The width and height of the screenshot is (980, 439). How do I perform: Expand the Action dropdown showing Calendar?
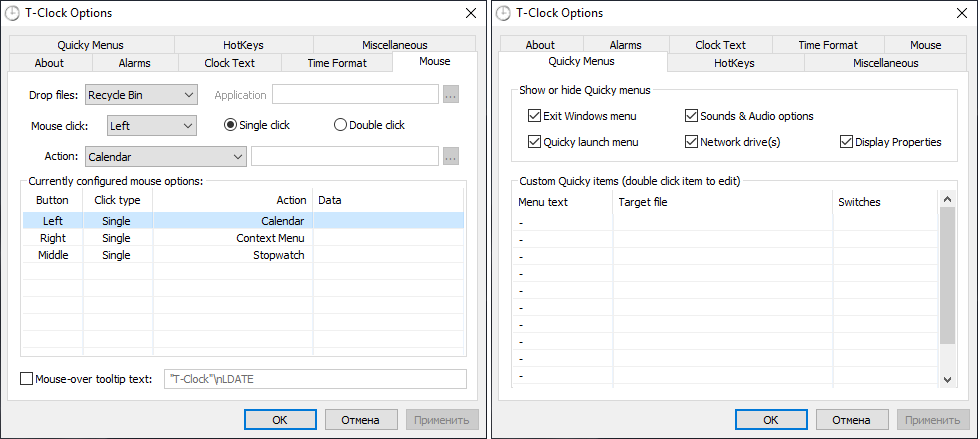coord(166,157)
